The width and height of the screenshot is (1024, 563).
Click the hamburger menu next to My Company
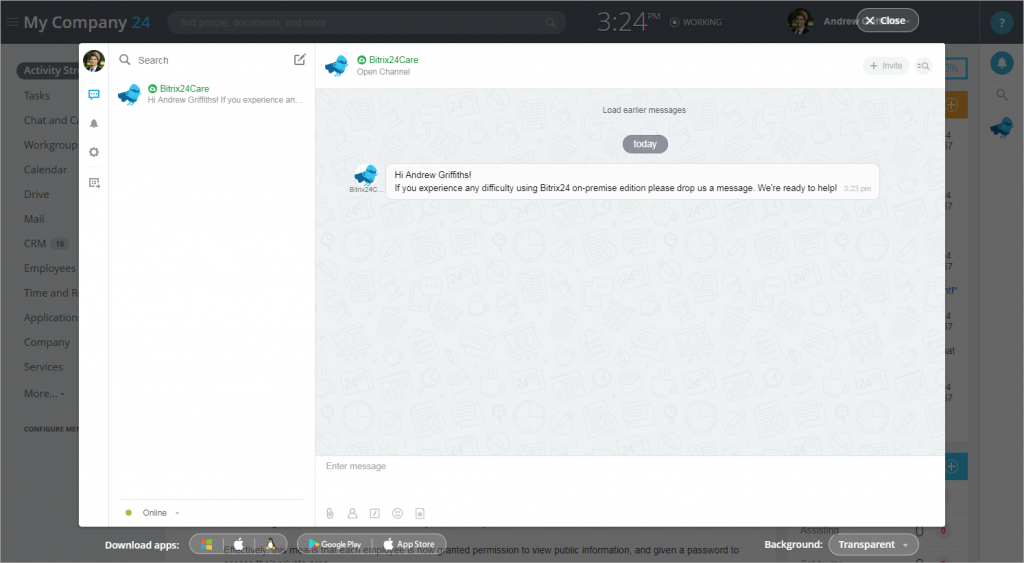click(12, 22)
